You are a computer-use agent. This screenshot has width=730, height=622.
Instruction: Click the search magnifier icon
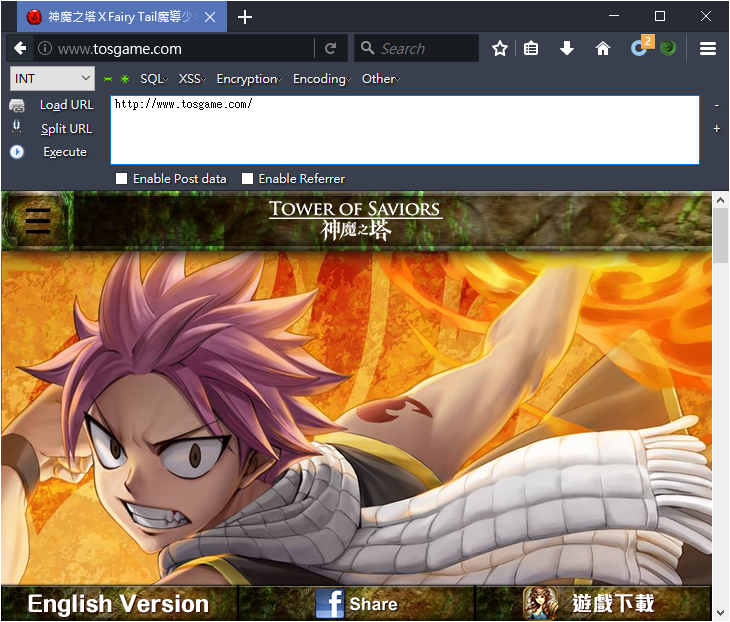367,47
